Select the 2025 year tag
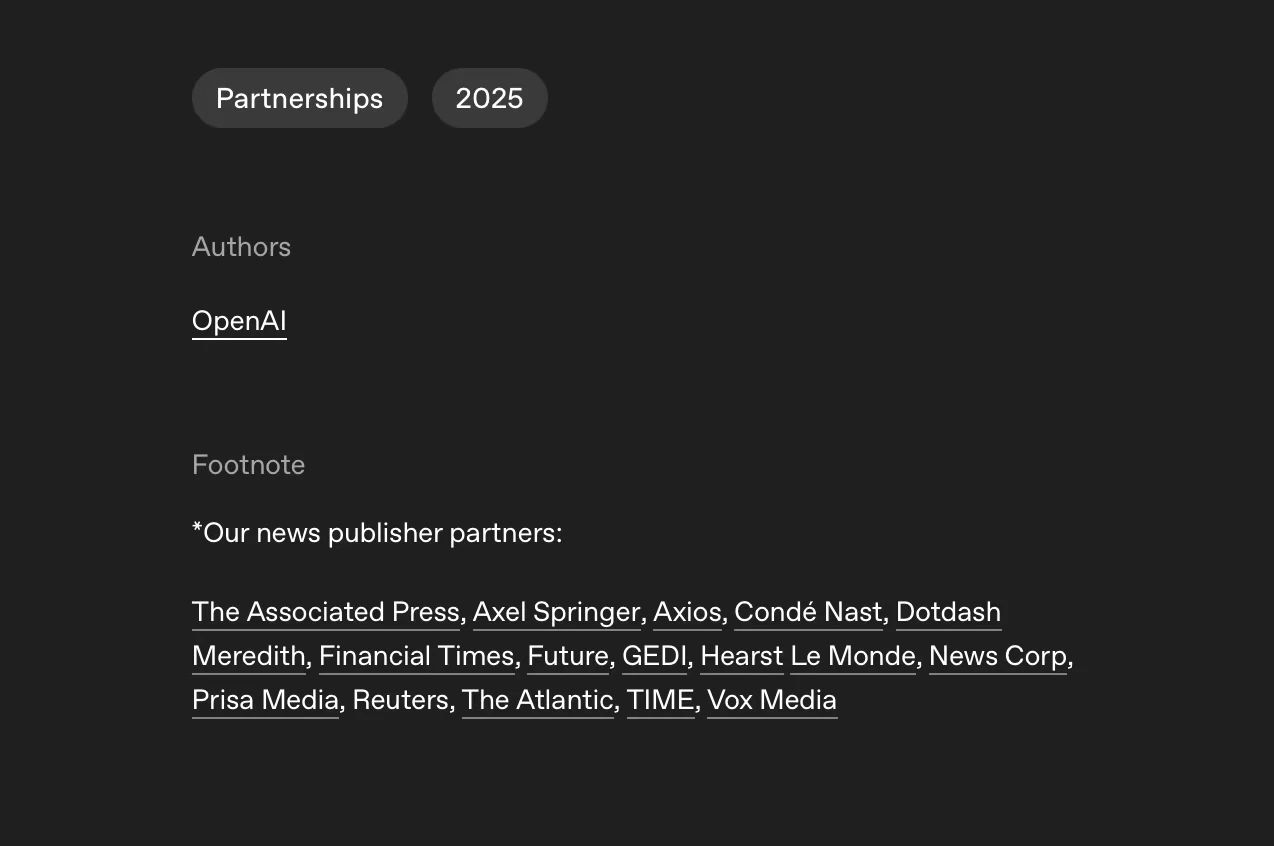Viewport: 1274px width, 846px height. [x=489, y=98]
